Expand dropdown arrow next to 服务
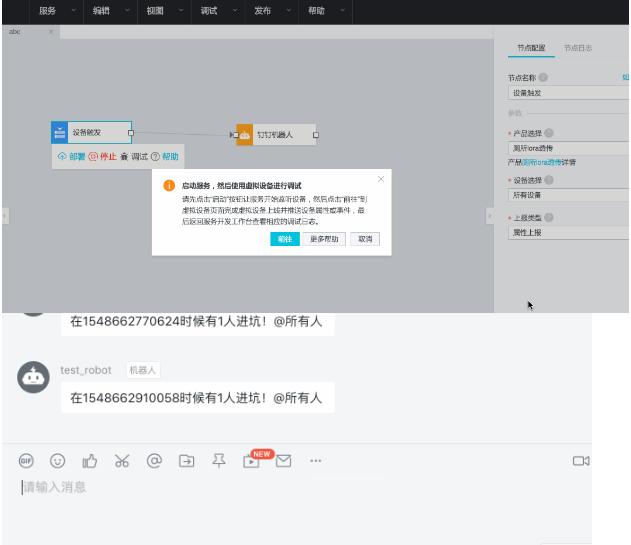The height and width of the screenshot is (545, 631). [x=74, y=10]
